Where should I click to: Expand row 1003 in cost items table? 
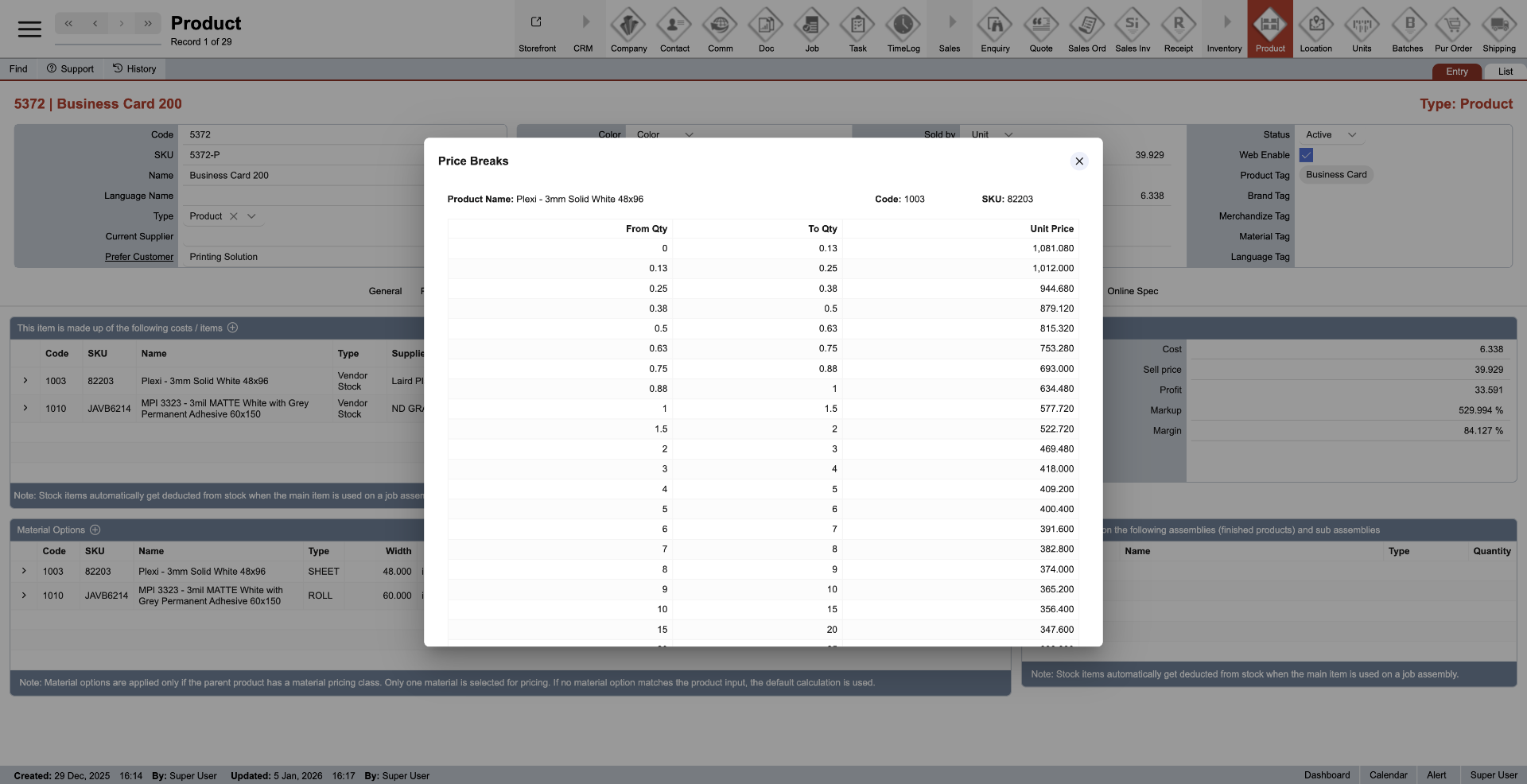(25, 381)
